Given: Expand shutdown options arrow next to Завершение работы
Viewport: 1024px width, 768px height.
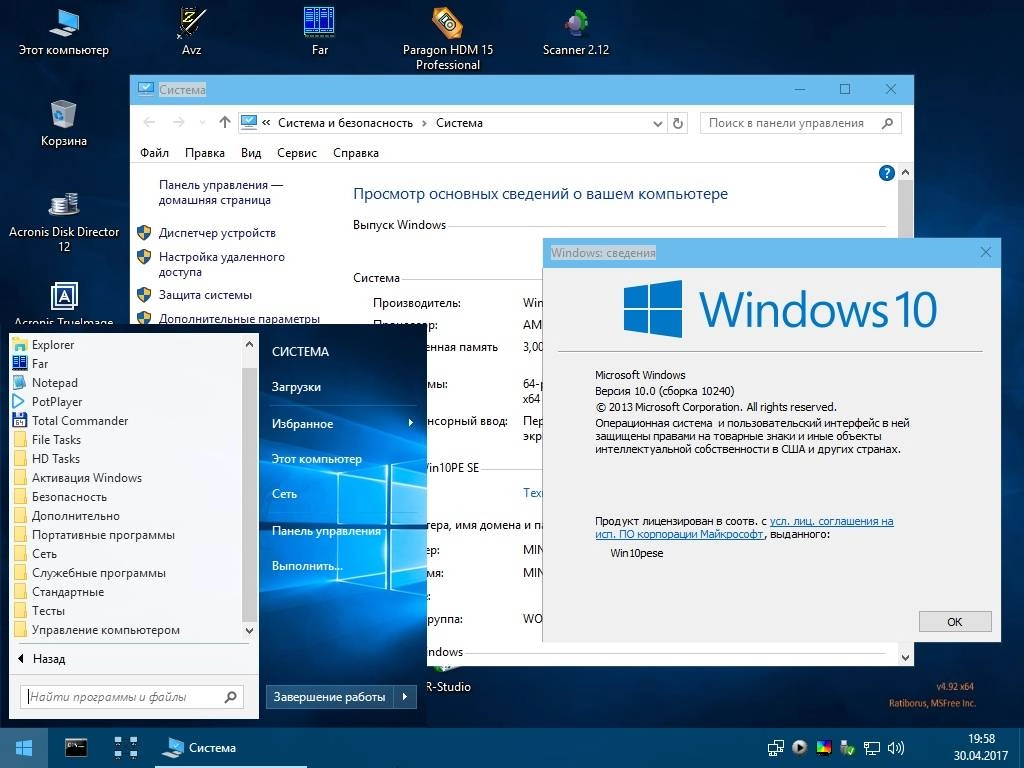Looking at the screenshot, I should pyautogui.click(x=405, y=697).
